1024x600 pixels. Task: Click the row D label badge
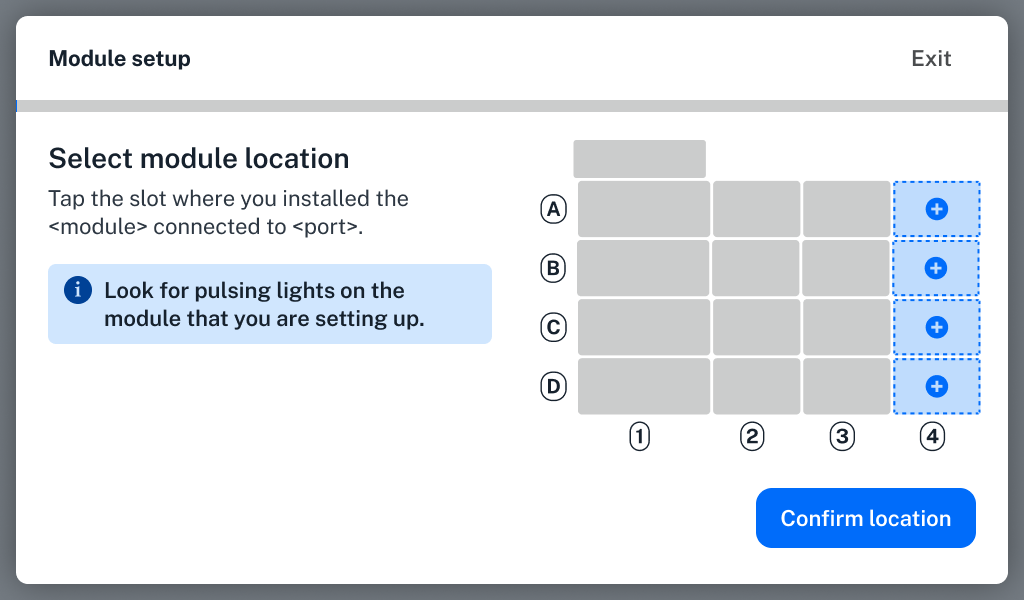coord(553,386)
